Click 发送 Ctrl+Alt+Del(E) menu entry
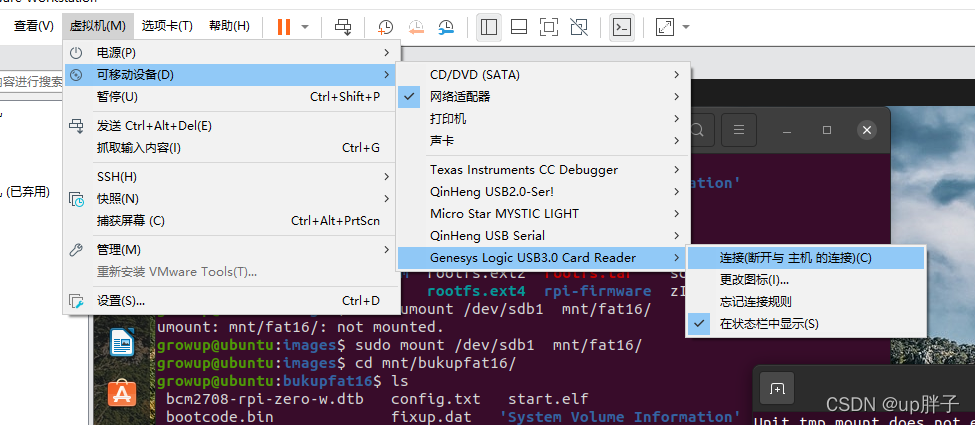975x425 pixels. pyautogui.click(x=231, y=126)
